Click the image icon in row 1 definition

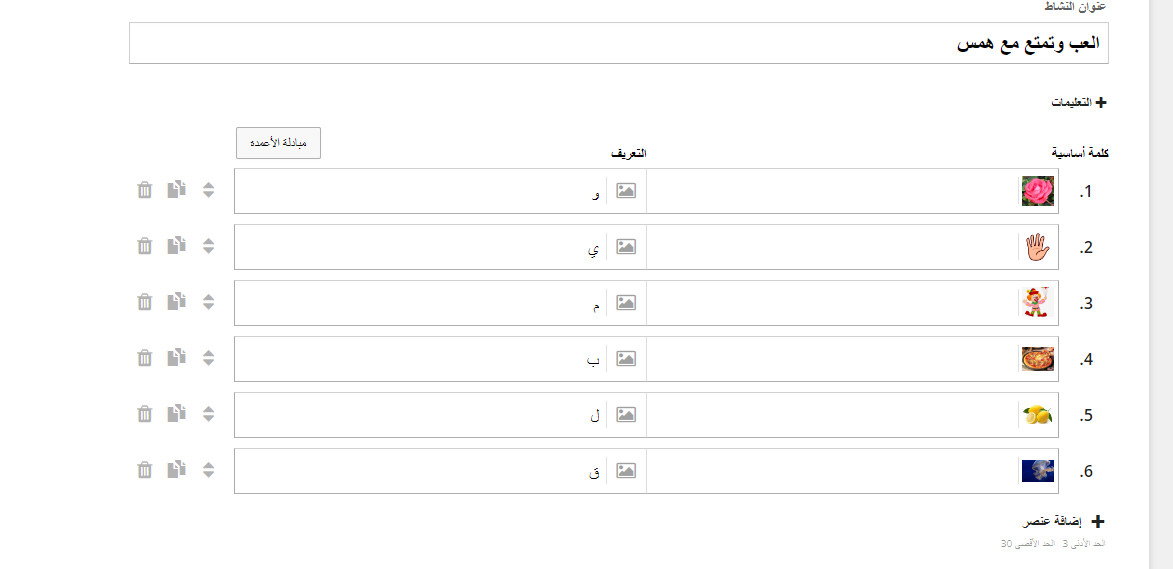pyautogui.click(x=626, y=191)
